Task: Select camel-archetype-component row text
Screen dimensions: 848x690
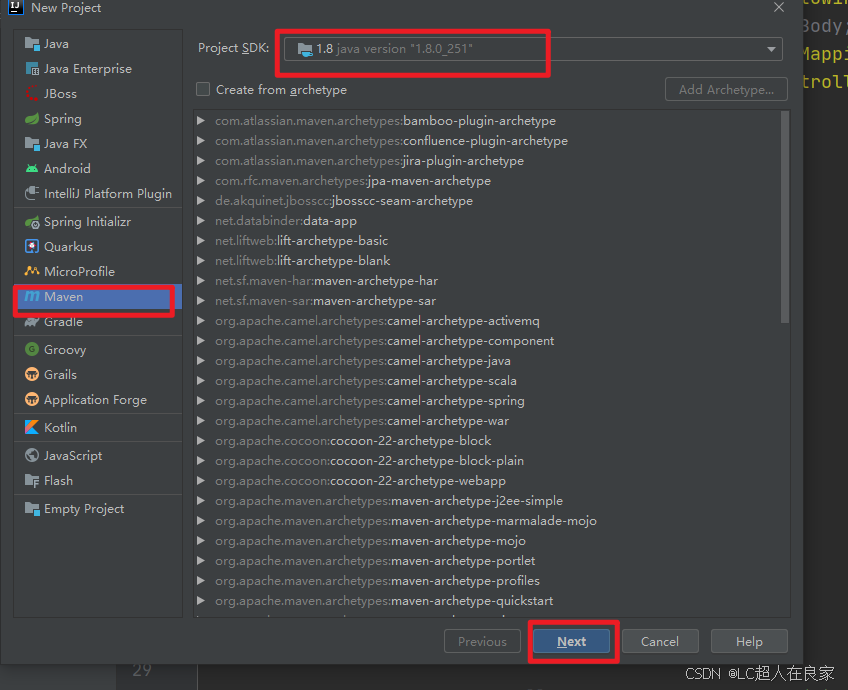Action: coord(385,341)
